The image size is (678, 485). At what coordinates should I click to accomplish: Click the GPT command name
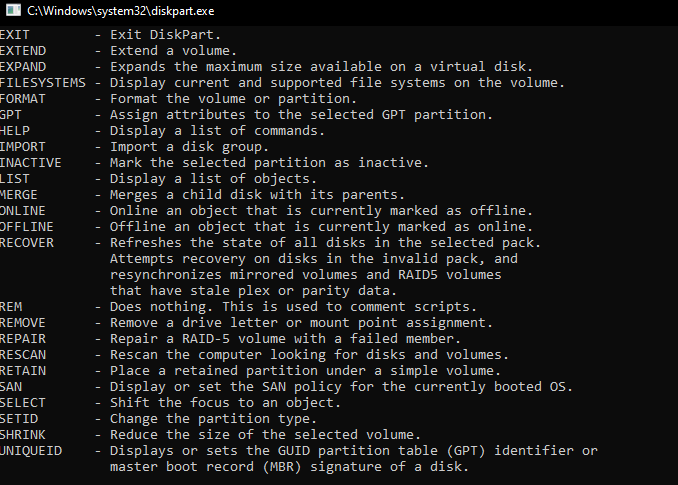coord(12,114)
